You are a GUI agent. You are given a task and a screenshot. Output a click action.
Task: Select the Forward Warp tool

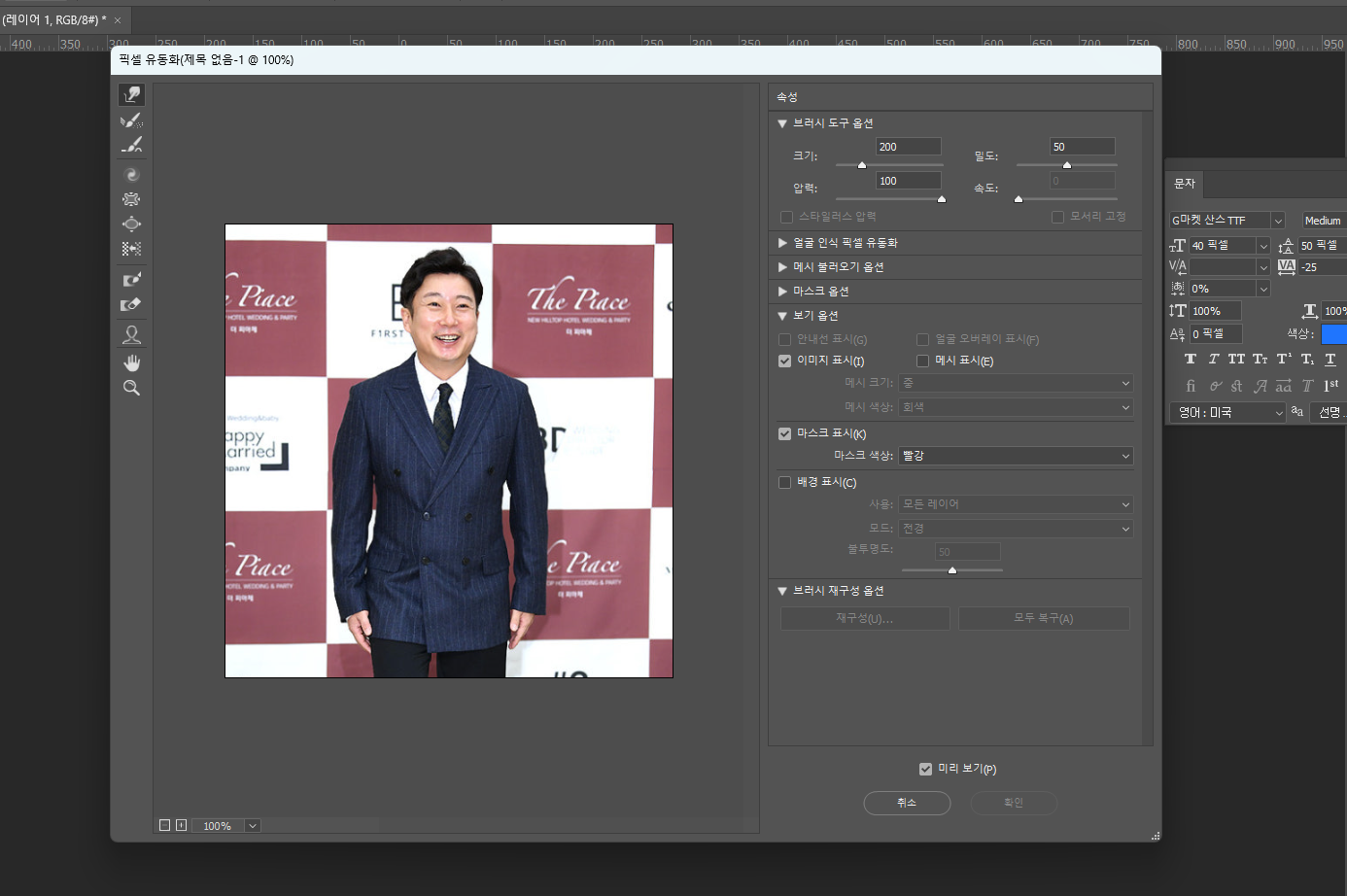(x=132, y=94)
